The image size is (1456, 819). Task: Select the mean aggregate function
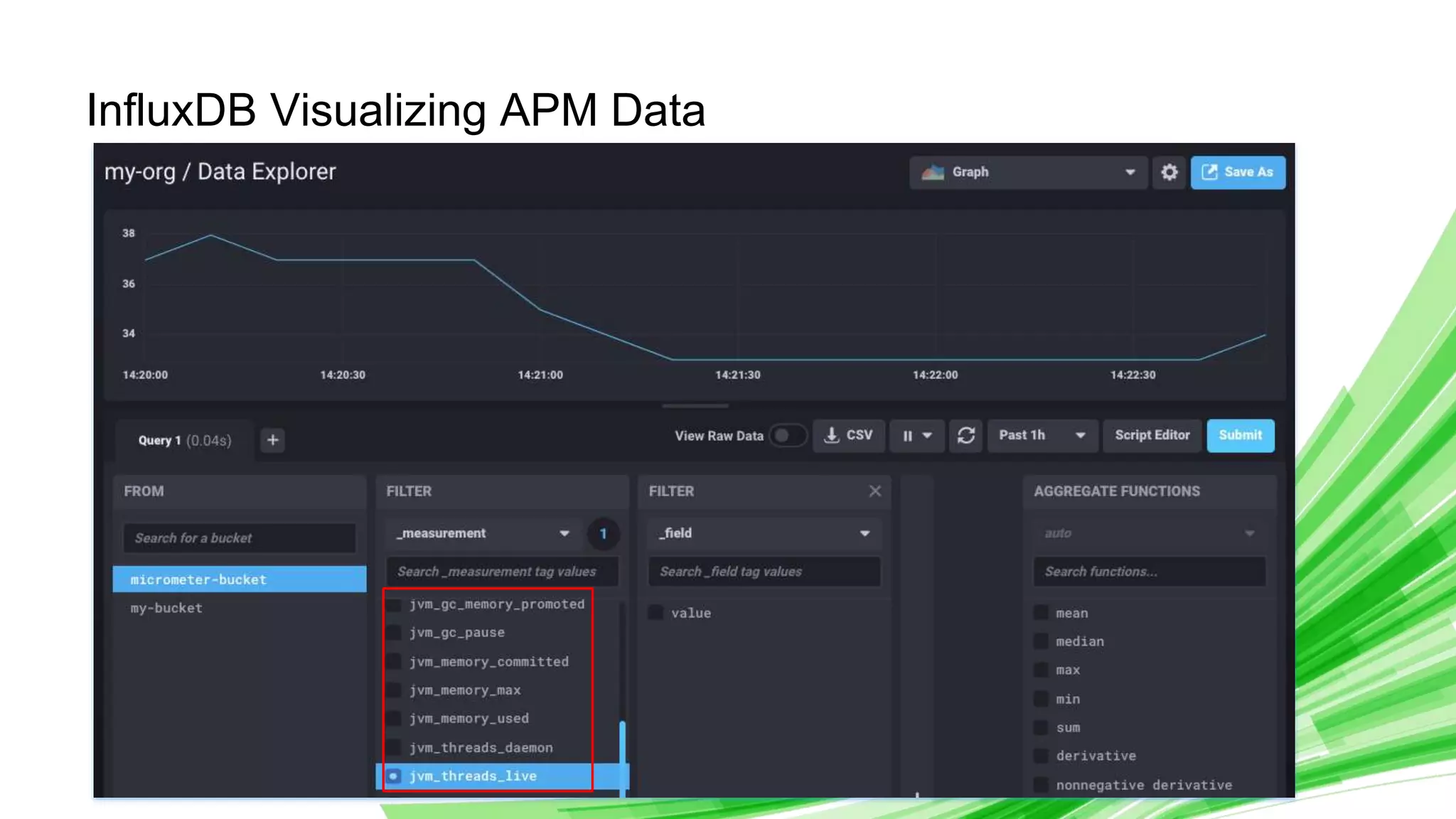[1041, 613]
